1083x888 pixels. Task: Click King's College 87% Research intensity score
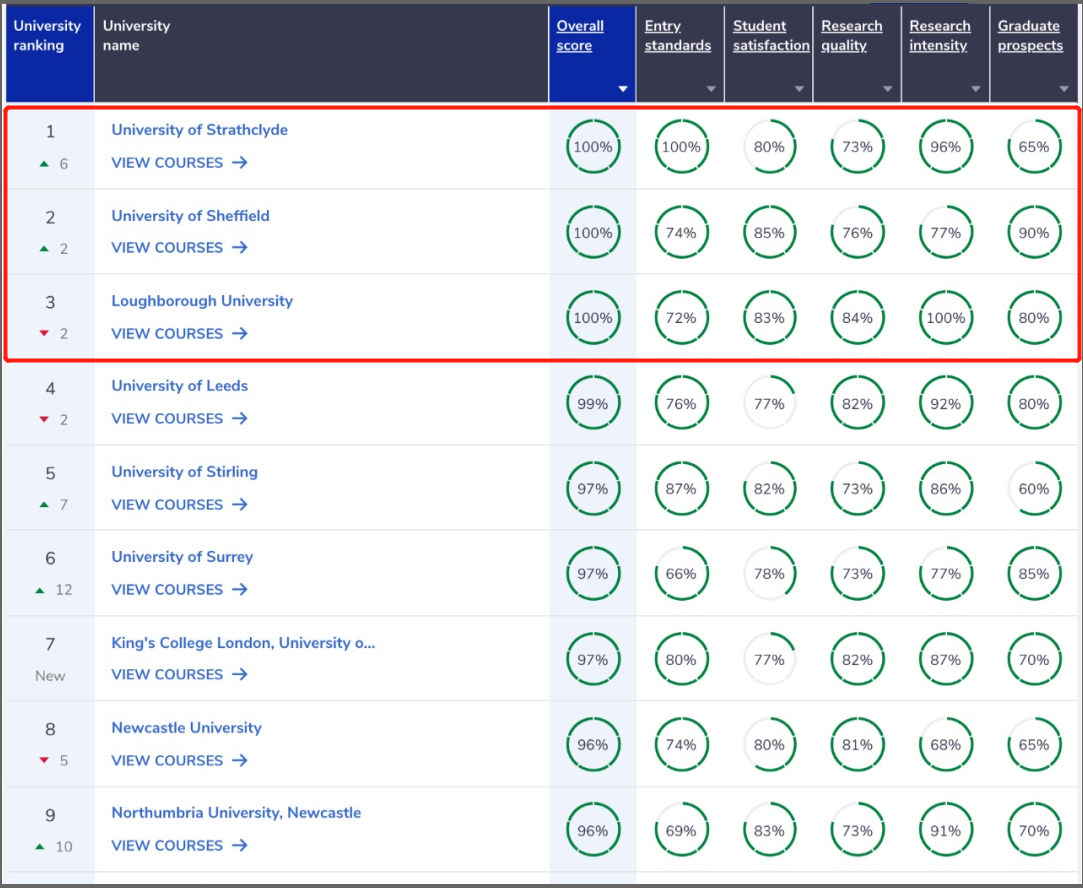(946, 659)
